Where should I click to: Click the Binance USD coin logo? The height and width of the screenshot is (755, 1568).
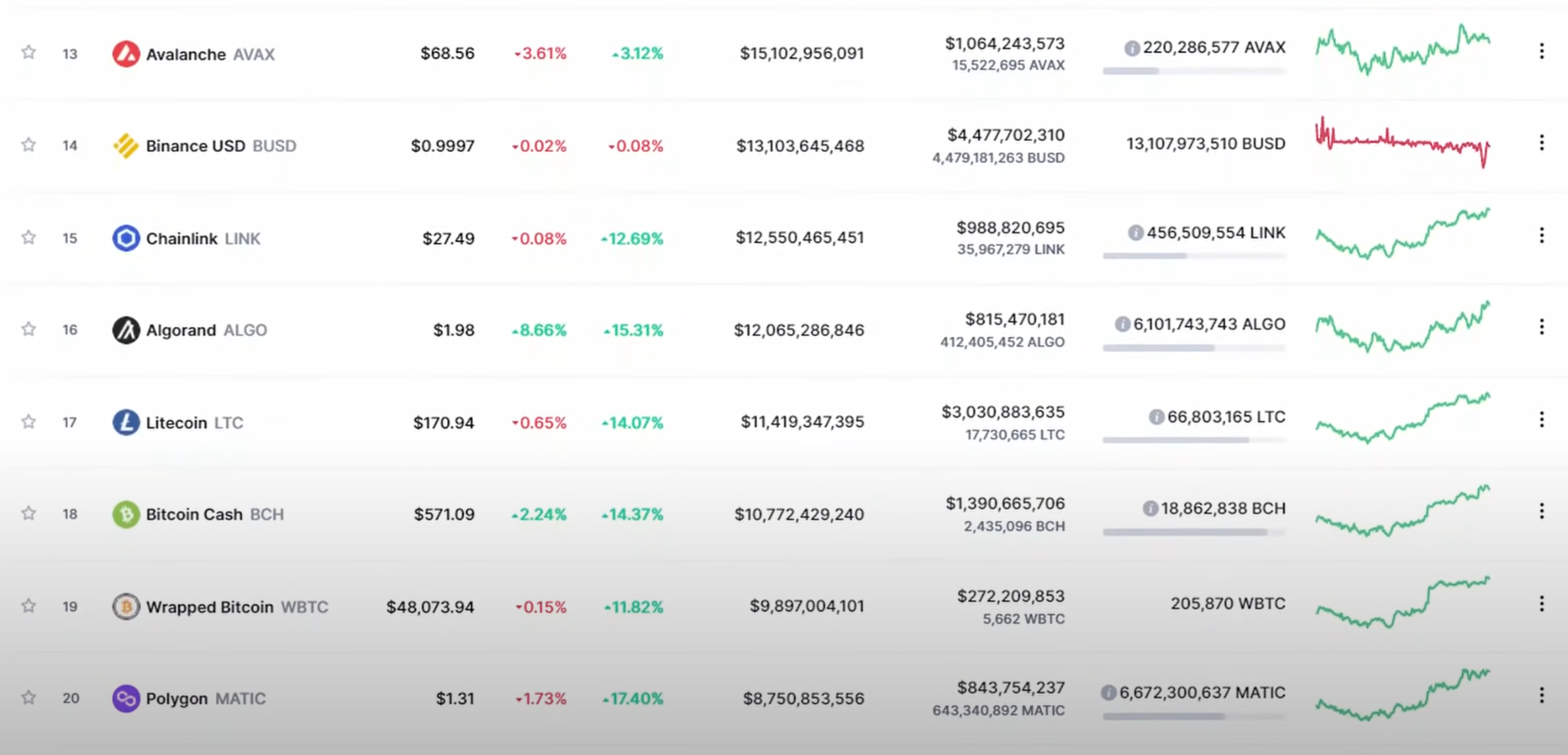[x=126, y=145]
